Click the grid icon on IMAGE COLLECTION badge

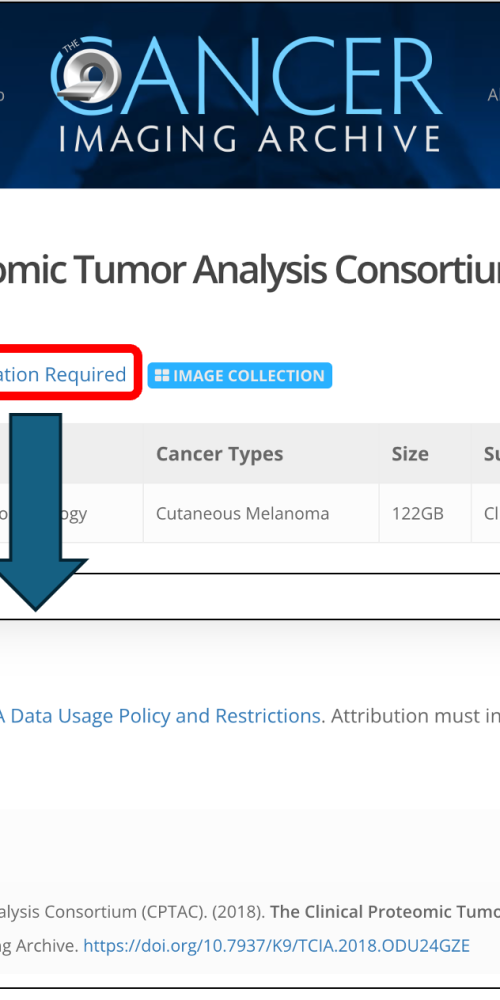coord(162,376)
